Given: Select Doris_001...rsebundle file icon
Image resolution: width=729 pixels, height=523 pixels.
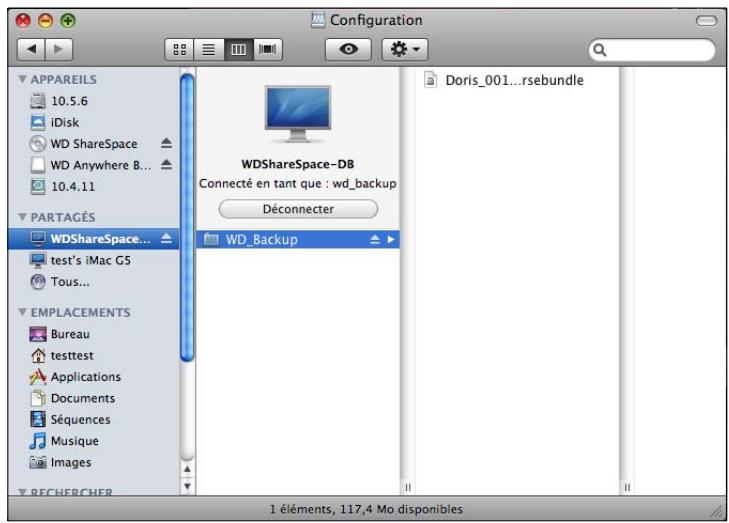Looking at the screenshot, I should coord(431,80).
